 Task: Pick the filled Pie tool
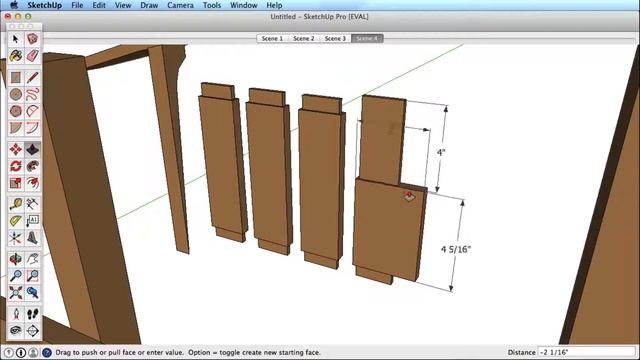(x=16, y=128)
